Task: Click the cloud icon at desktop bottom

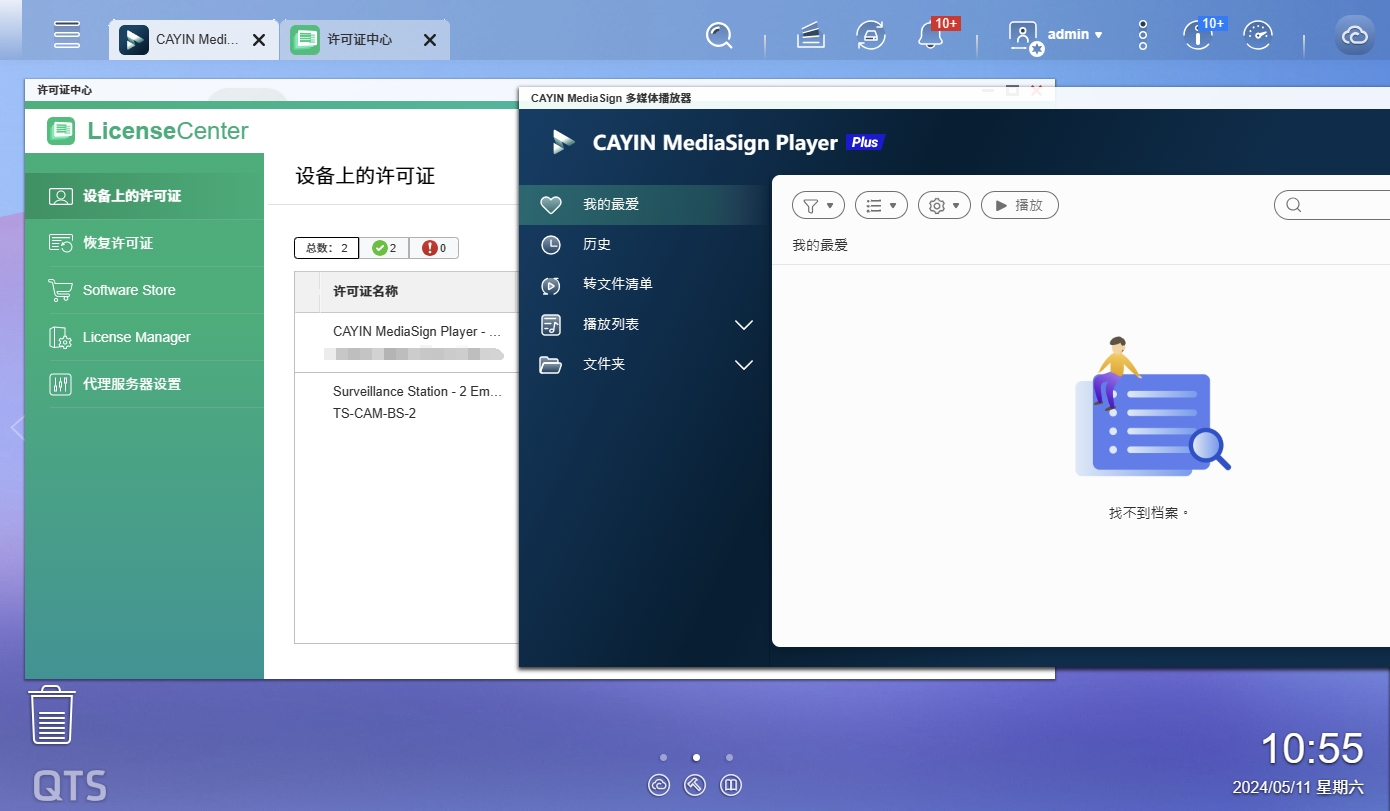Action: pos(659,785)
